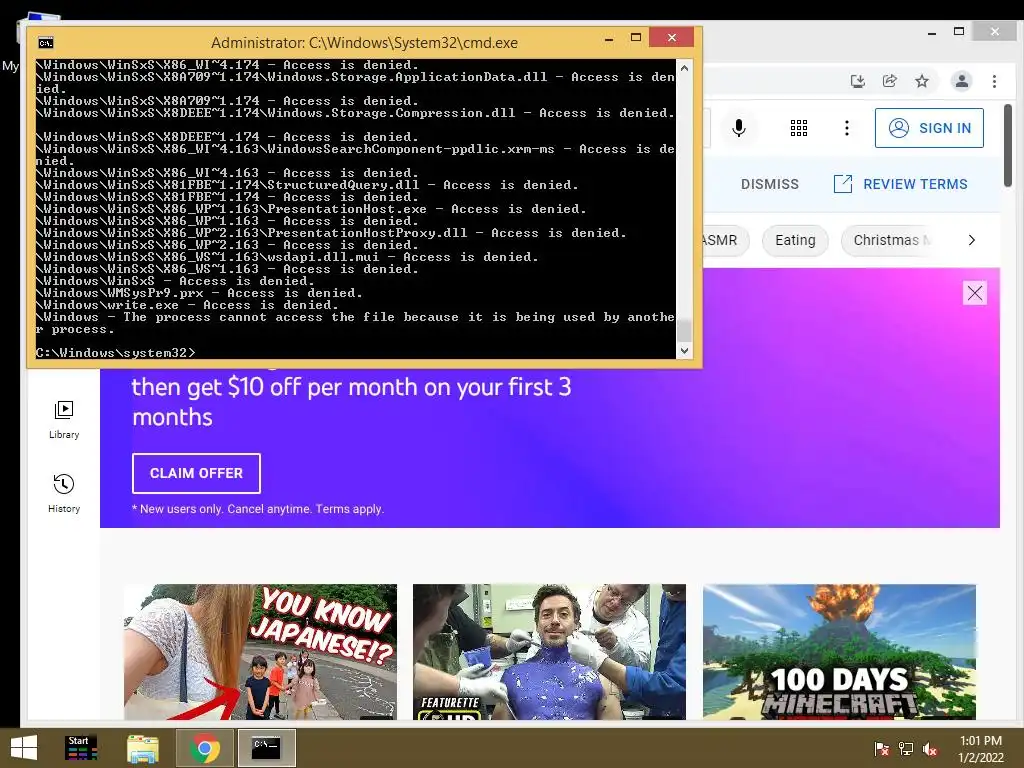1024x768 pixels.
Task: Open the You Know Japanese video thumbnail
Action: [x=260, y=652]
